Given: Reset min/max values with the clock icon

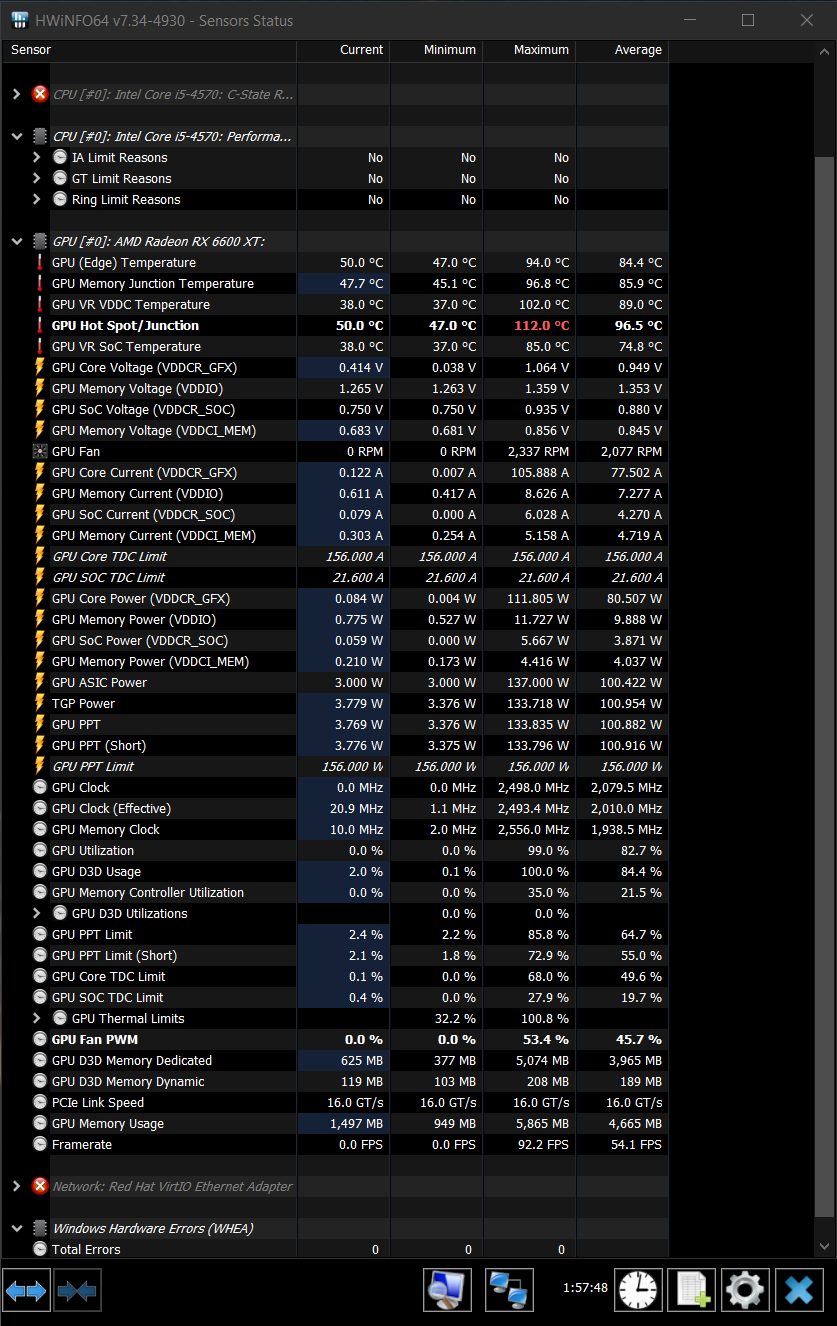Looking at the screenshot, I should (639, 1291).
